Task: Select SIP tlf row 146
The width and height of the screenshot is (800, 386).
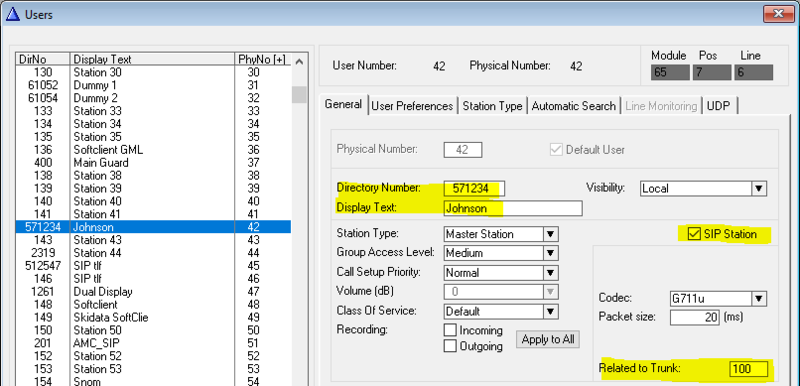Action: (153, 279)
